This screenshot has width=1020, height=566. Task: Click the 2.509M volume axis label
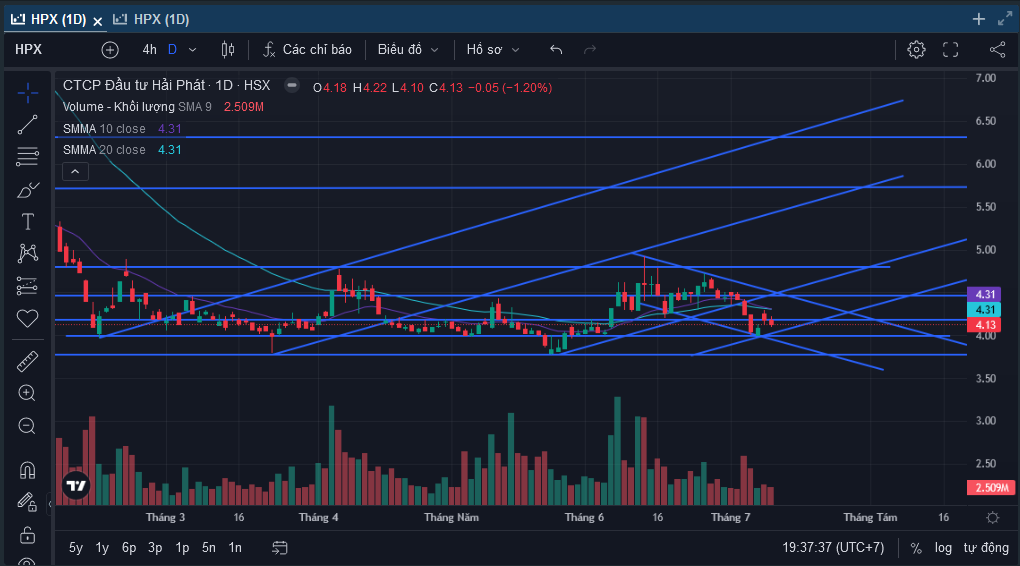click(991, 487)
